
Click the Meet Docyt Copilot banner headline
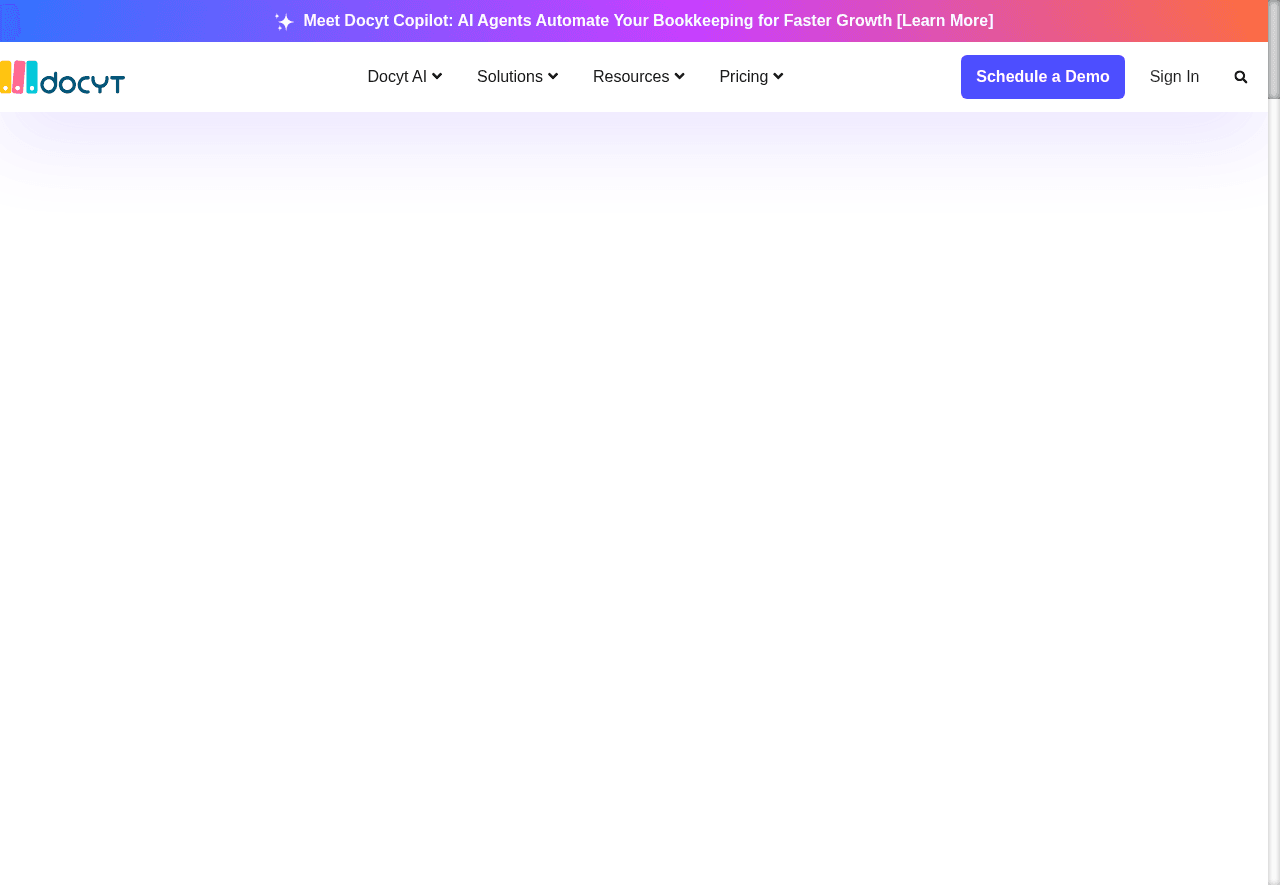click(597, 21)
